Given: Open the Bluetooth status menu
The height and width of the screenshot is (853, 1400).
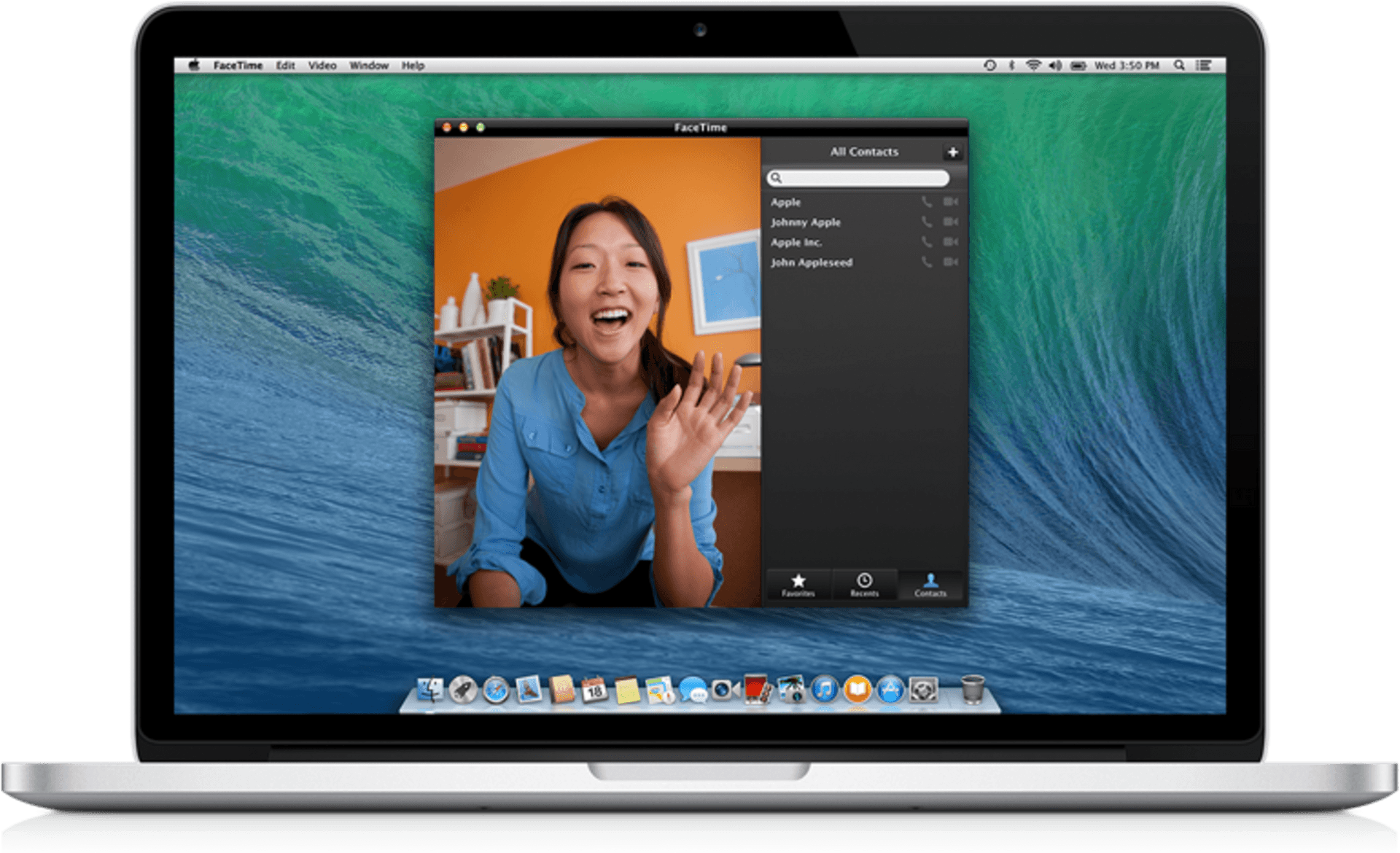Looking at the screenshot, I should click(1011, 66).
